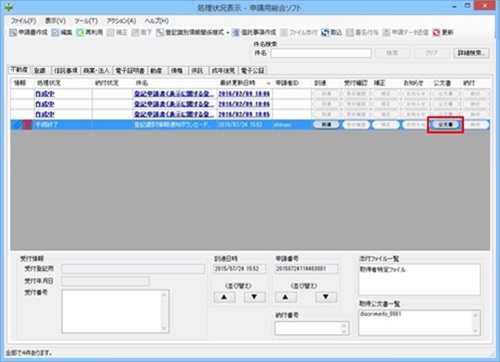500x362 pixels.
Task: Click the application icon in the title bar
Action: (9, 6)
